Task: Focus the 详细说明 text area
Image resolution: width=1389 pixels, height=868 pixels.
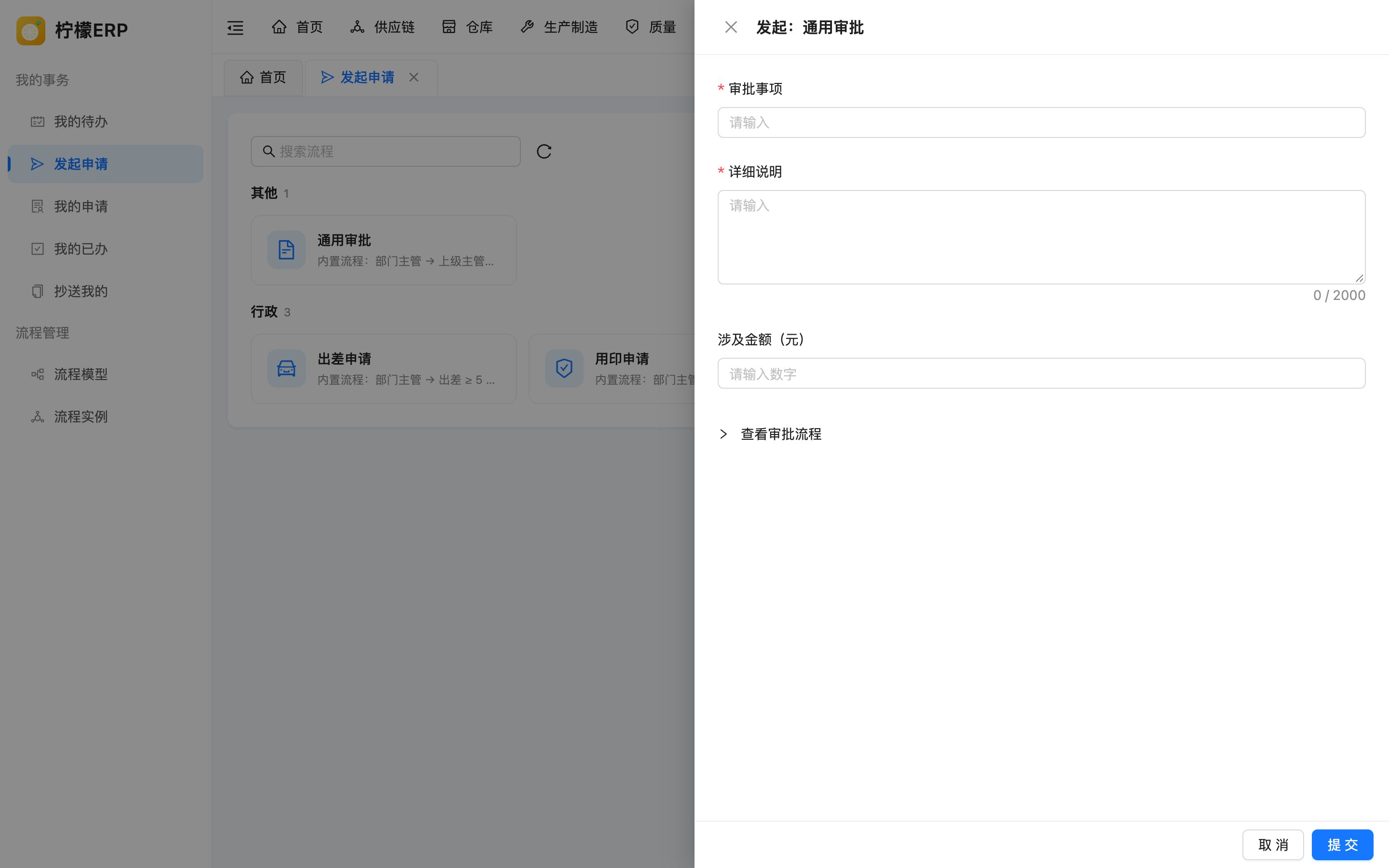Action: [1041, 237]
